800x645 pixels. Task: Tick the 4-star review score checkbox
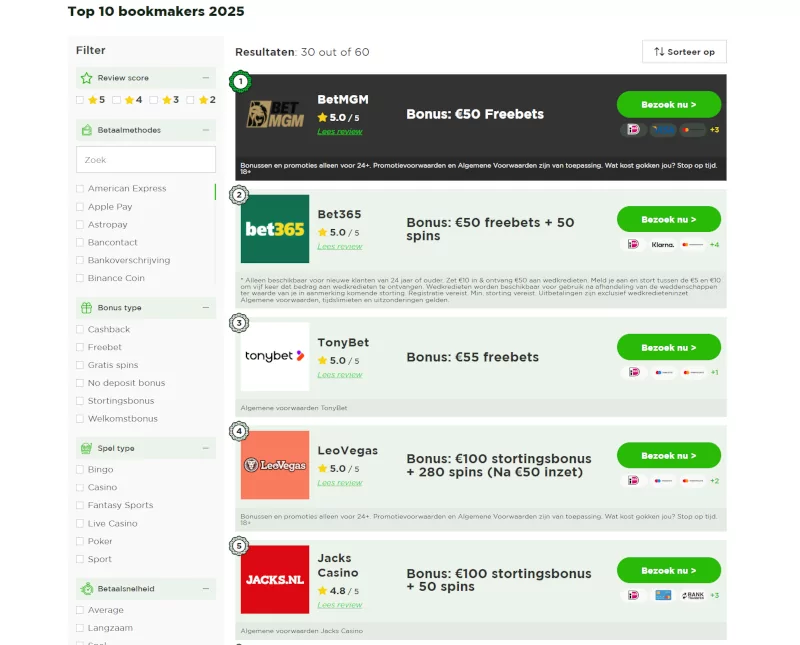pyautogui.click(x=116, y=100)
